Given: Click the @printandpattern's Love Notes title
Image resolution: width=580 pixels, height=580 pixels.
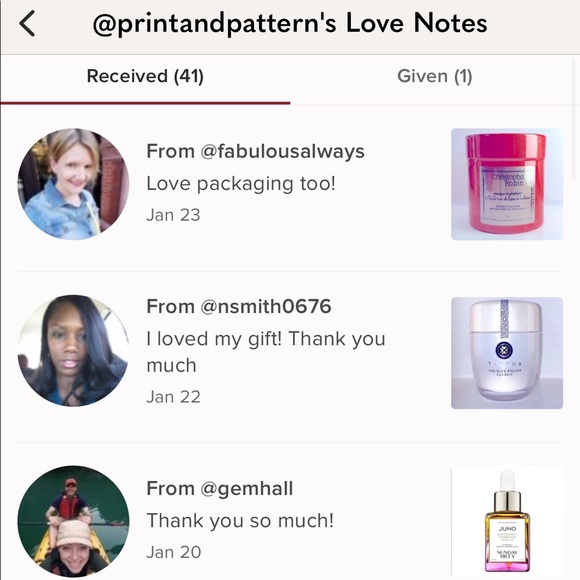Looking at the screenshot, I should pos(290,23).
